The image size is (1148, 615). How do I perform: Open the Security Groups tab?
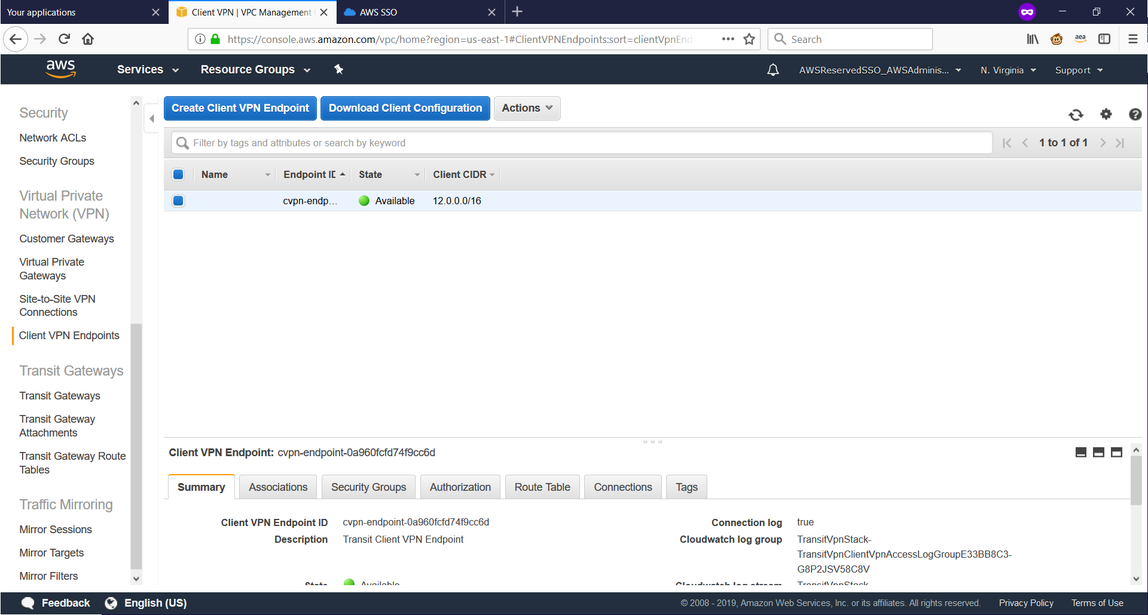(x=368, y=487)
